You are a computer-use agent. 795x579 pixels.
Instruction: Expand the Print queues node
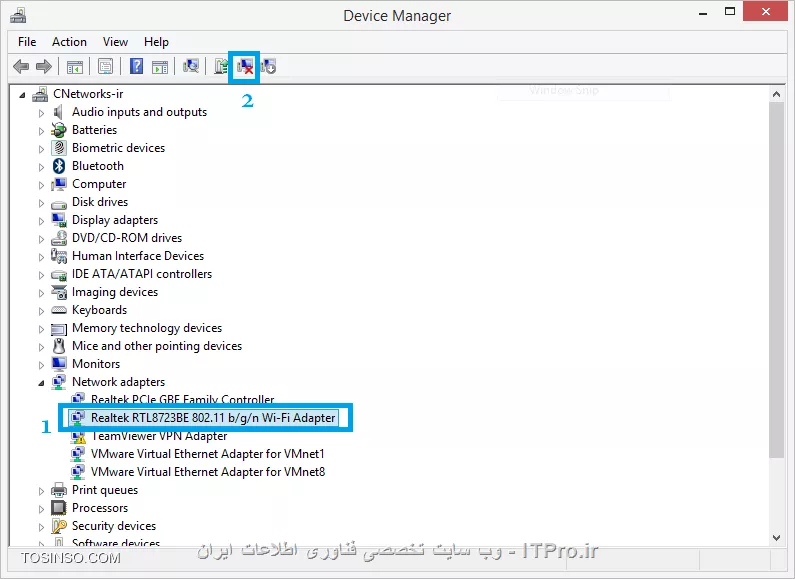click(x=41, y=491)
